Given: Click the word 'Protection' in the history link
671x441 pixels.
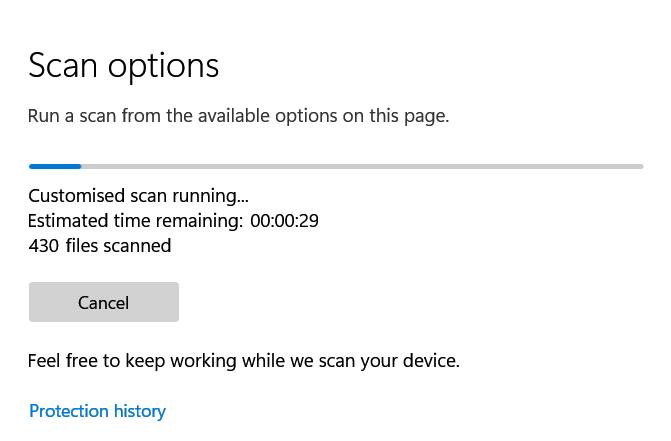Looking at the screenshot, I should pyautogui.click(x=68, y=411).
